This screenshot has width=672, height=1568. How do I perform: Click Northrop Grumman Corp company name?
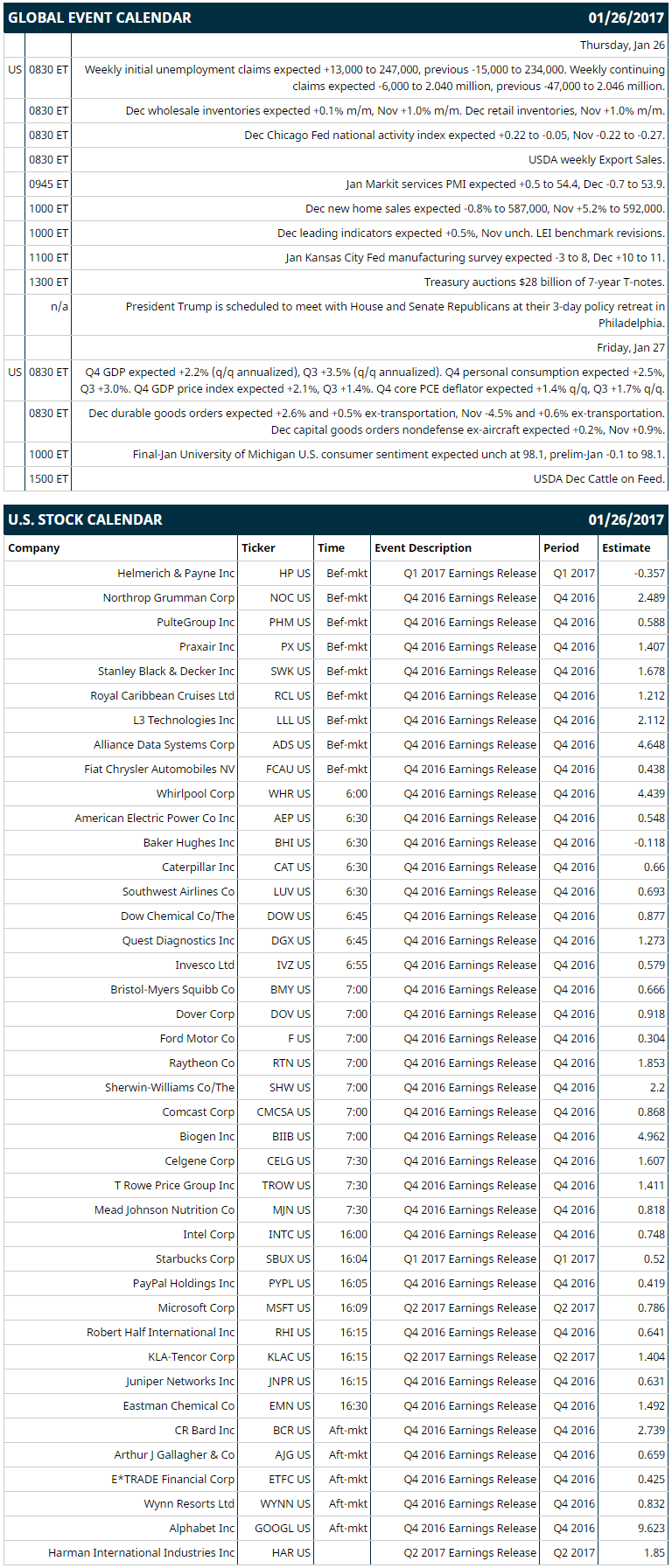pos(169,597)
